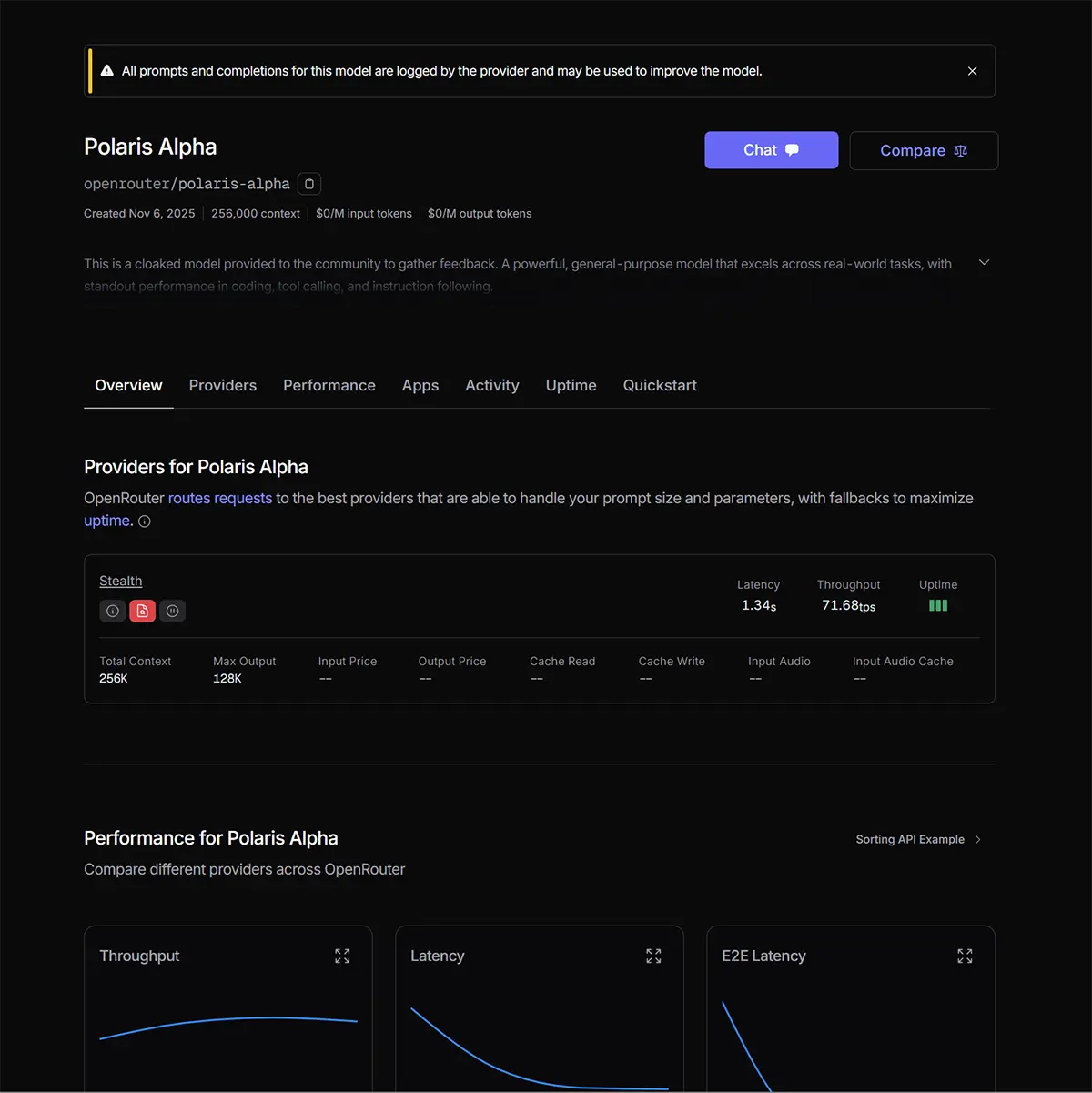The image size is (1092, 1093).
Task: Expand the Throughput chart to fullscreen
Action: pos(342,956)
